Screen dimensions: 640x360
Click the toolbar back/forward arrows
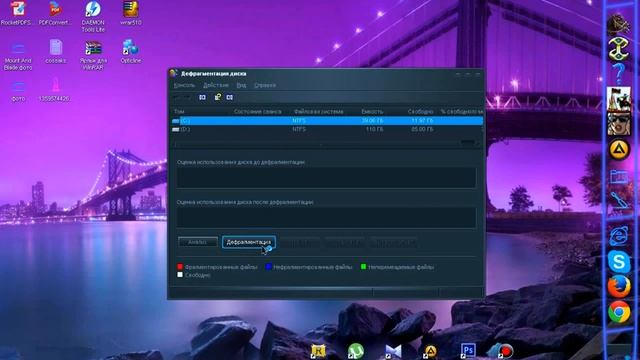coord(182,97)
